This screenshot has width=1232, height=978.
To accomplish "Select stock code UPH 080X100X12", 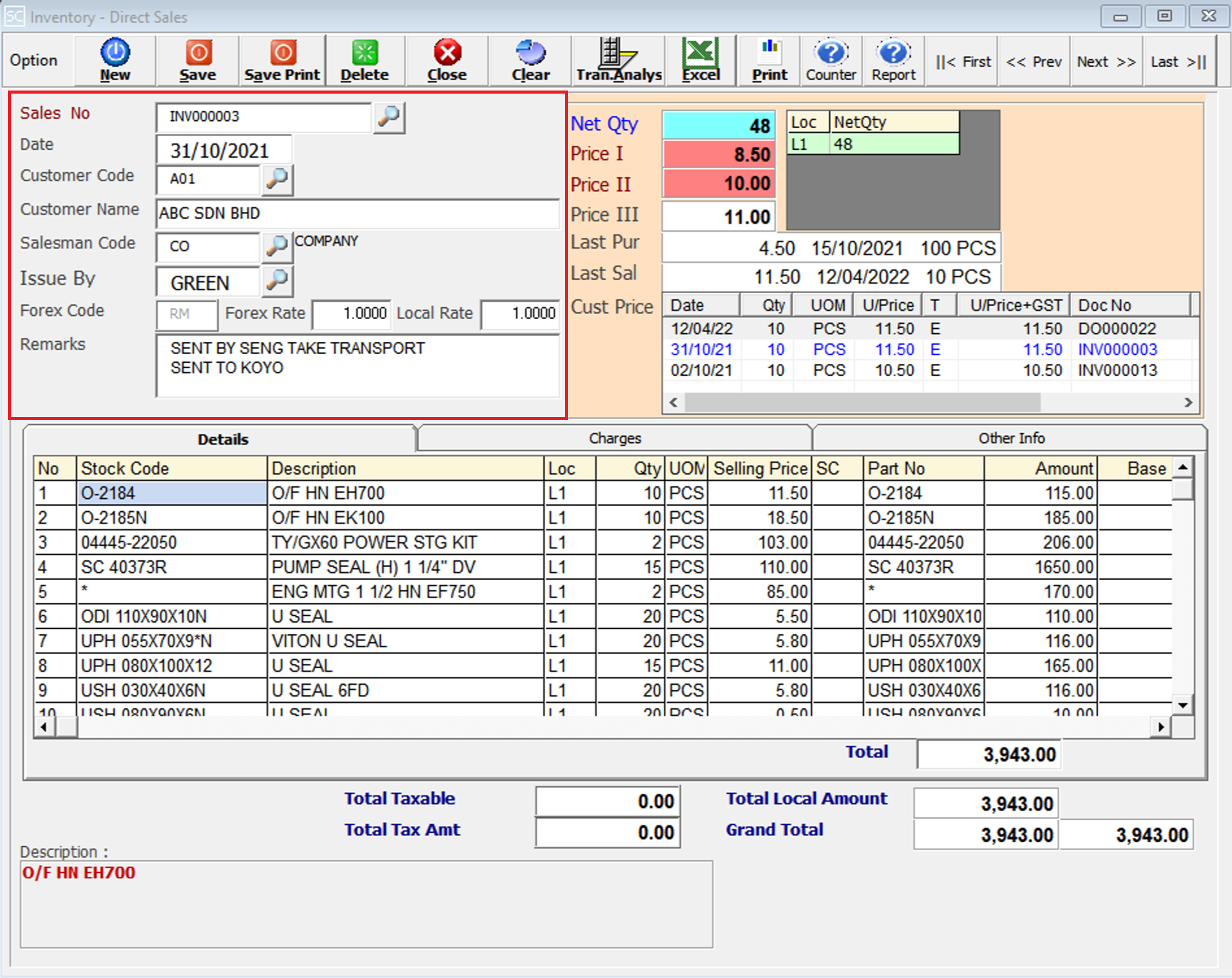I will pyautogui.click(x=172, y=666).
